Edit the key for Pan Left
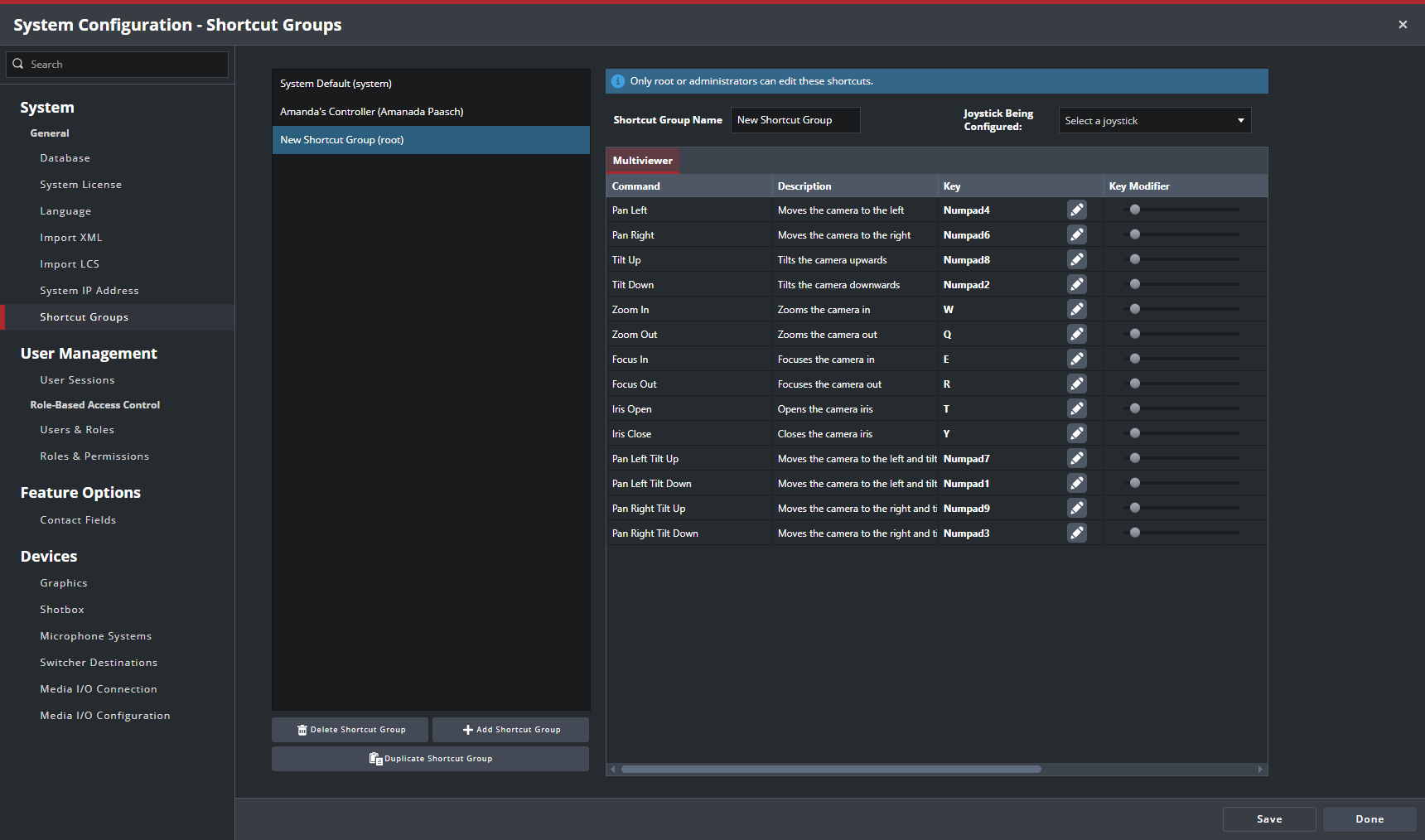The image size is (1425, 840). pos(1076,210)
